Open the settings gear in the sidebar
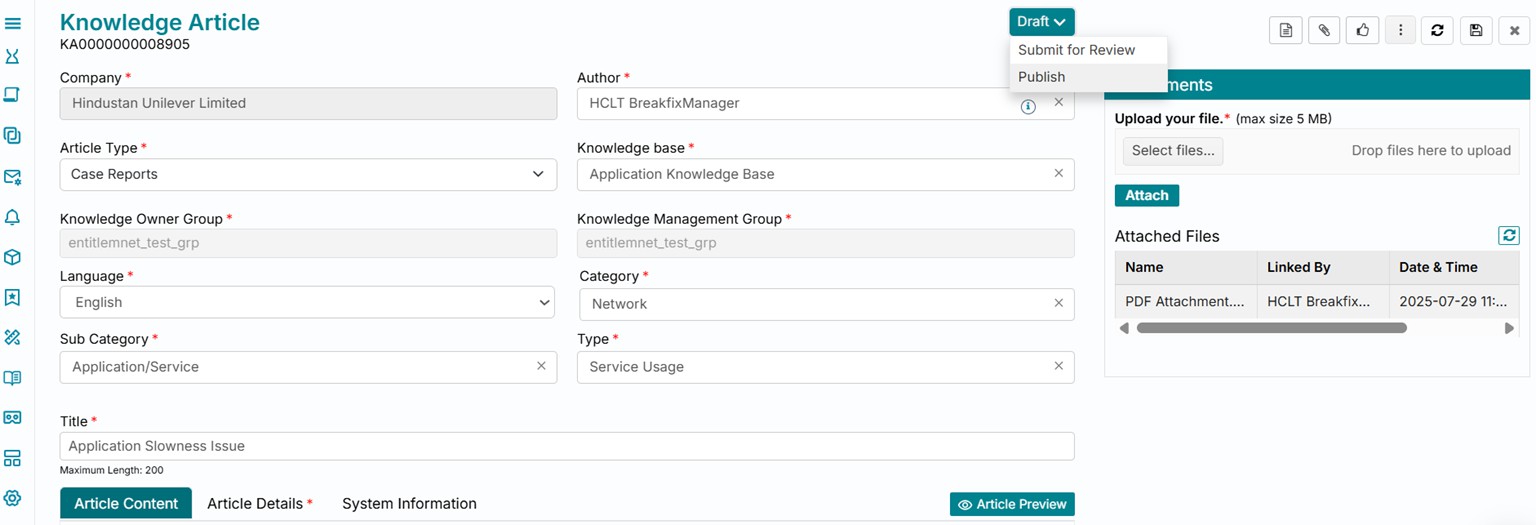The image size is (1536, 525). [x=13, y=498]
